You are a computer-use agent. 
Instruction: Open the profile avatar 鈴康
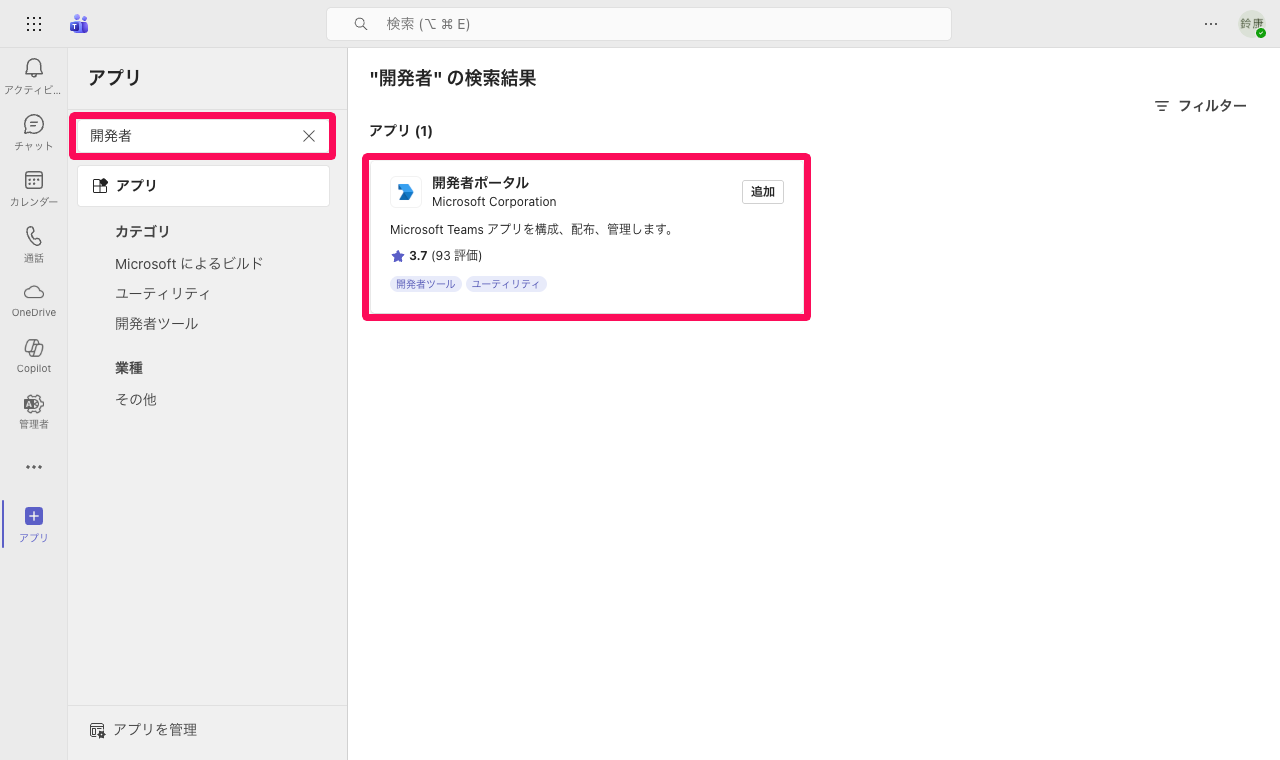pyautogui.click(x=1252, y=24)
